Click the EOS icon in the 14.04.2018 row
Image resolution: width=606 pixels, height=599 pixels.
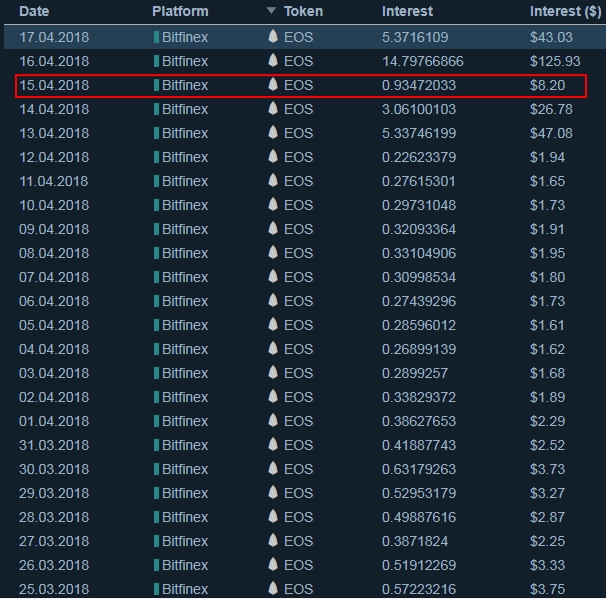[x=273, y=108]
